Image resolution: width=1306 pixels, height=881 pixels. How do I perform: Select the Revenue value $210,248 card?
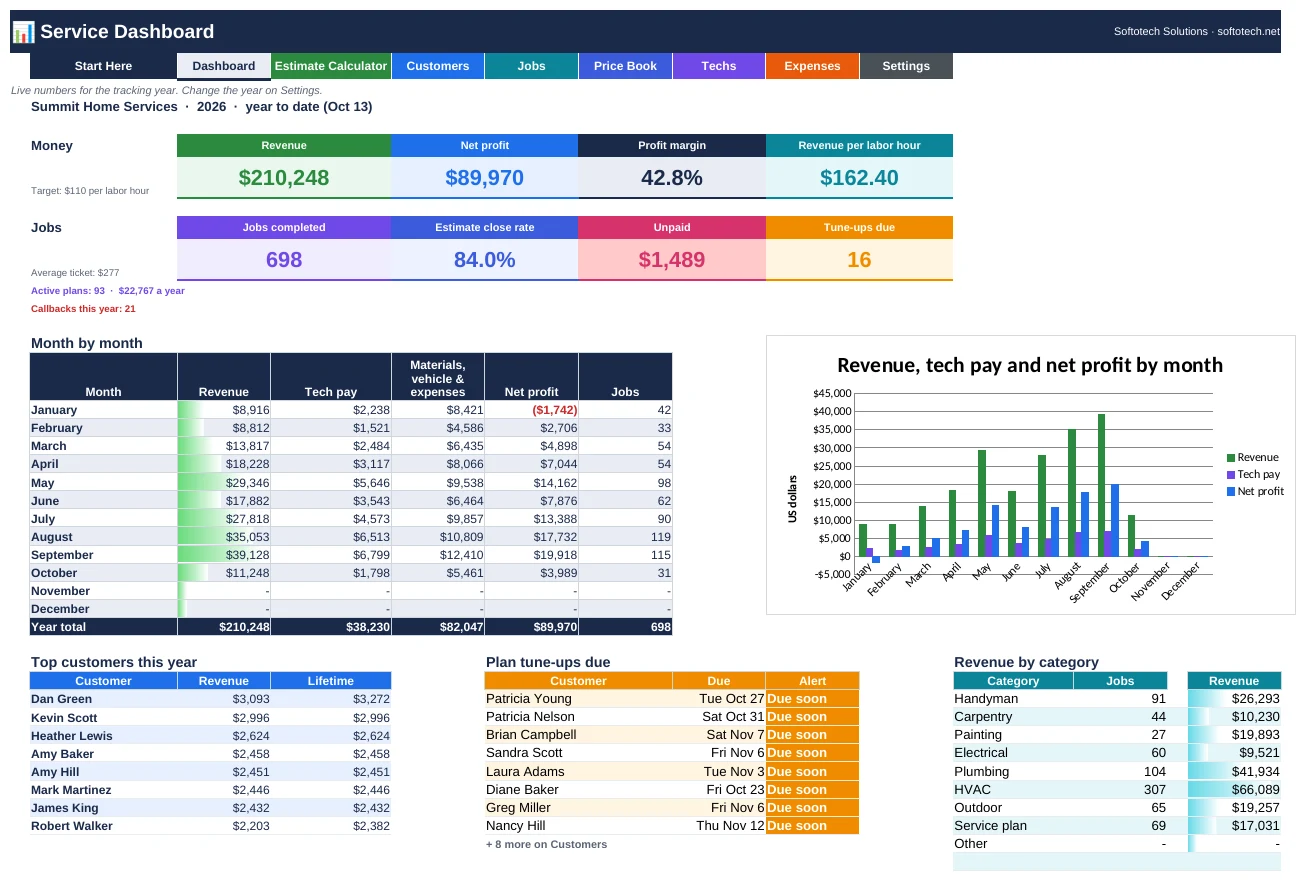click(284, 178)
